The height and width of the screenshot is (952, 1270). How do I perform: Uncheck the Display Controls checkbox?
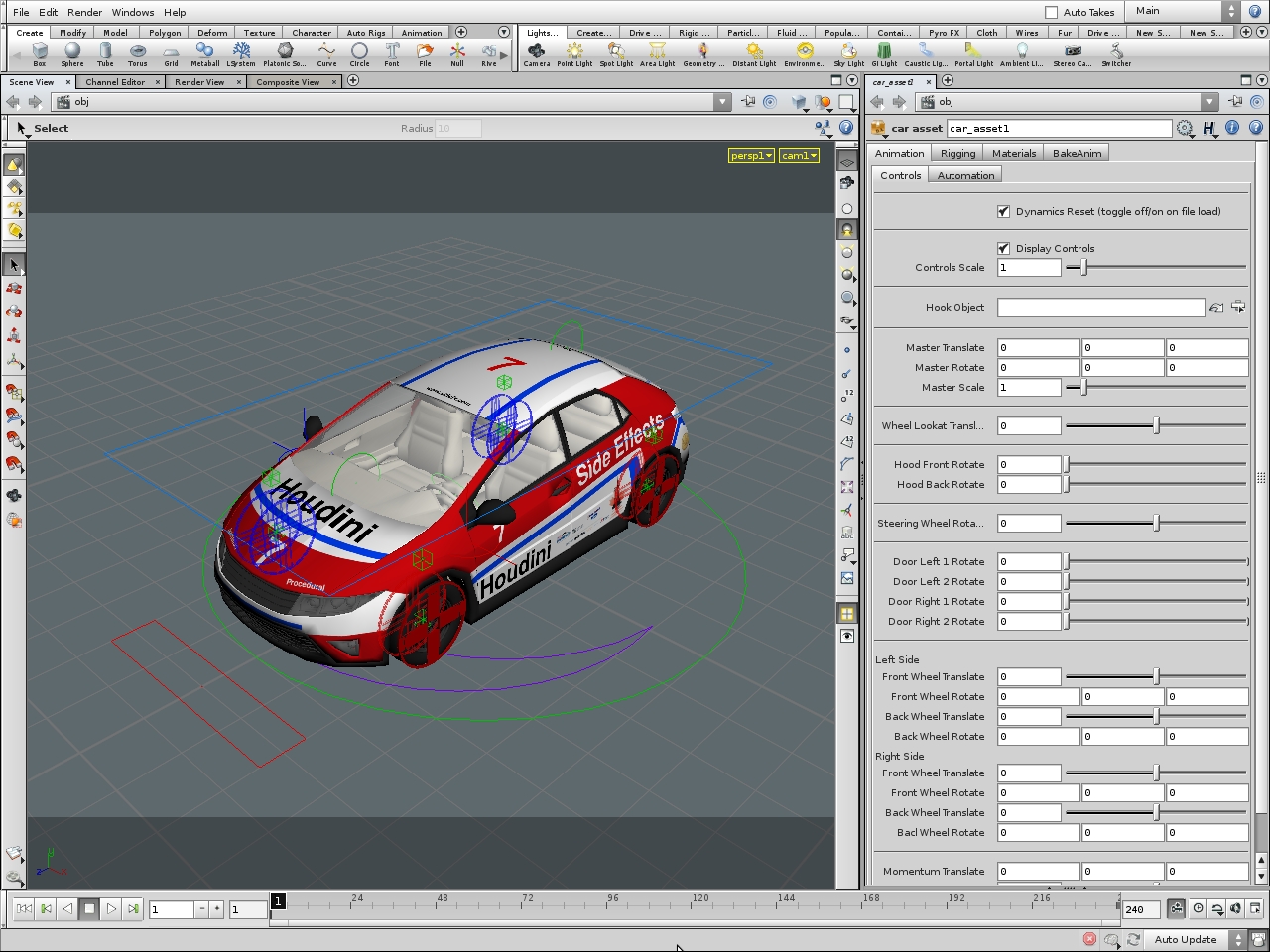click(1003, 249)
